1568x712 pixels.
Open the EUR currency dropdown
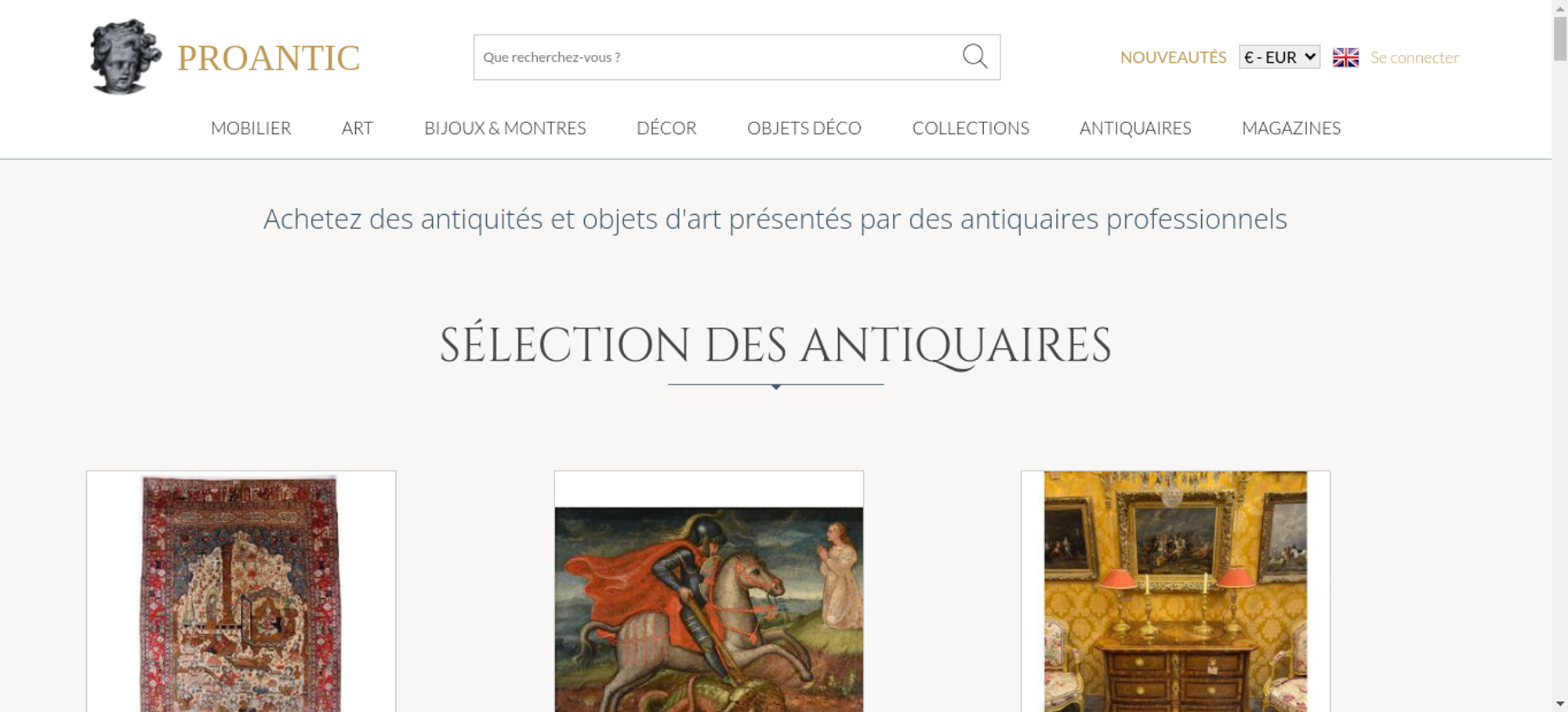(x=1279, y=57)
